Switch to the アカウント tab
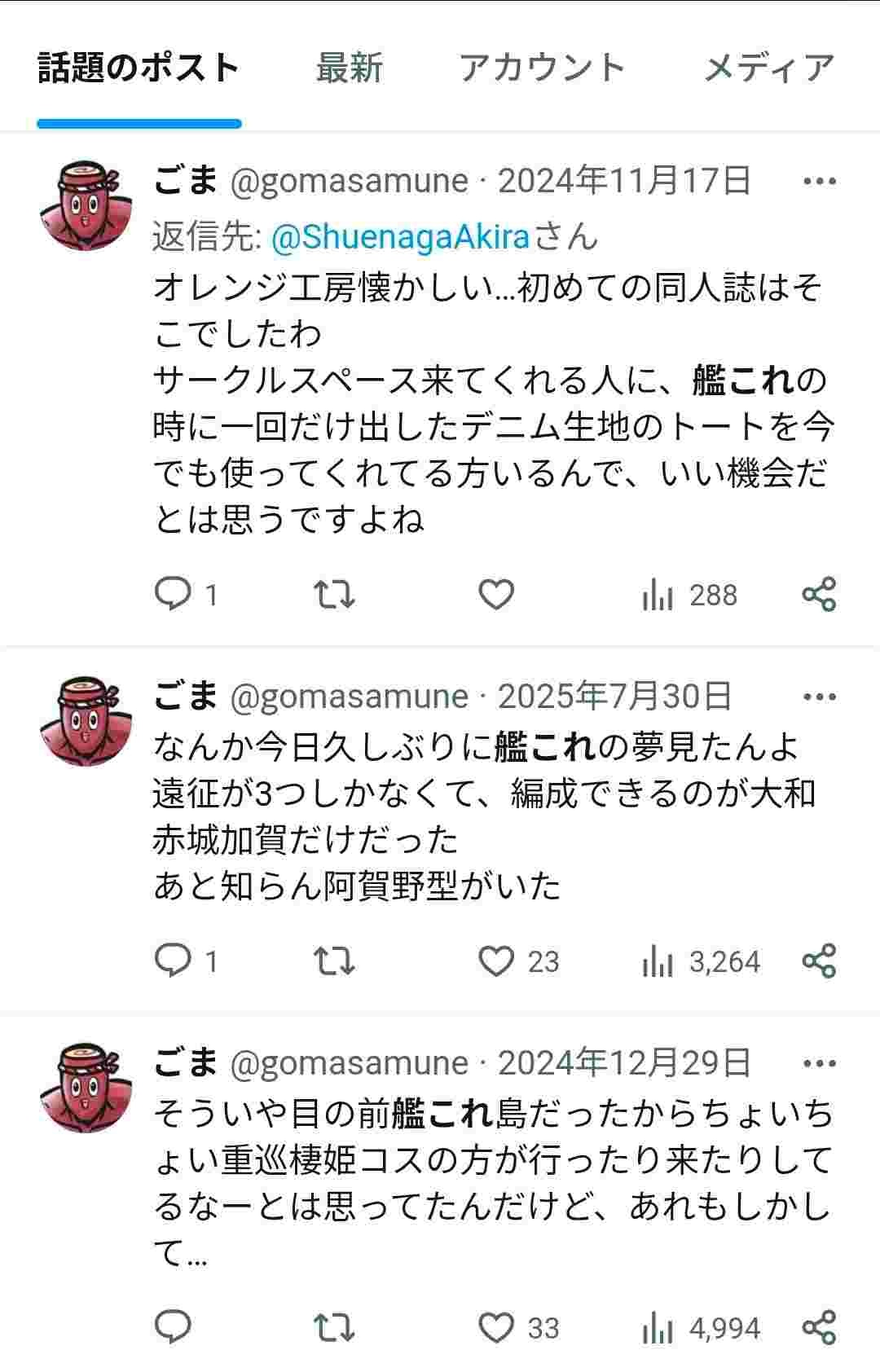The image size is (880, 1372). coord(542,68)
